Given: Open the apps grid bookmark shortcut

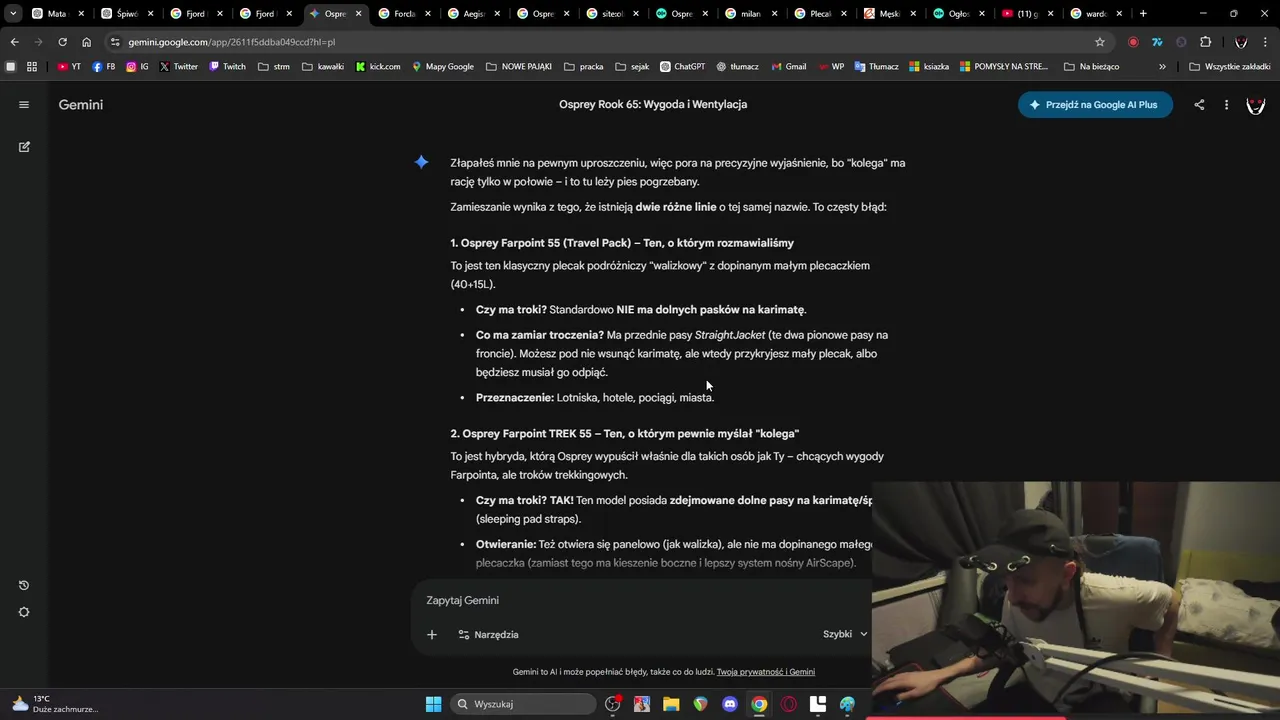Looking at the screenshot, I should coord(32,67).
